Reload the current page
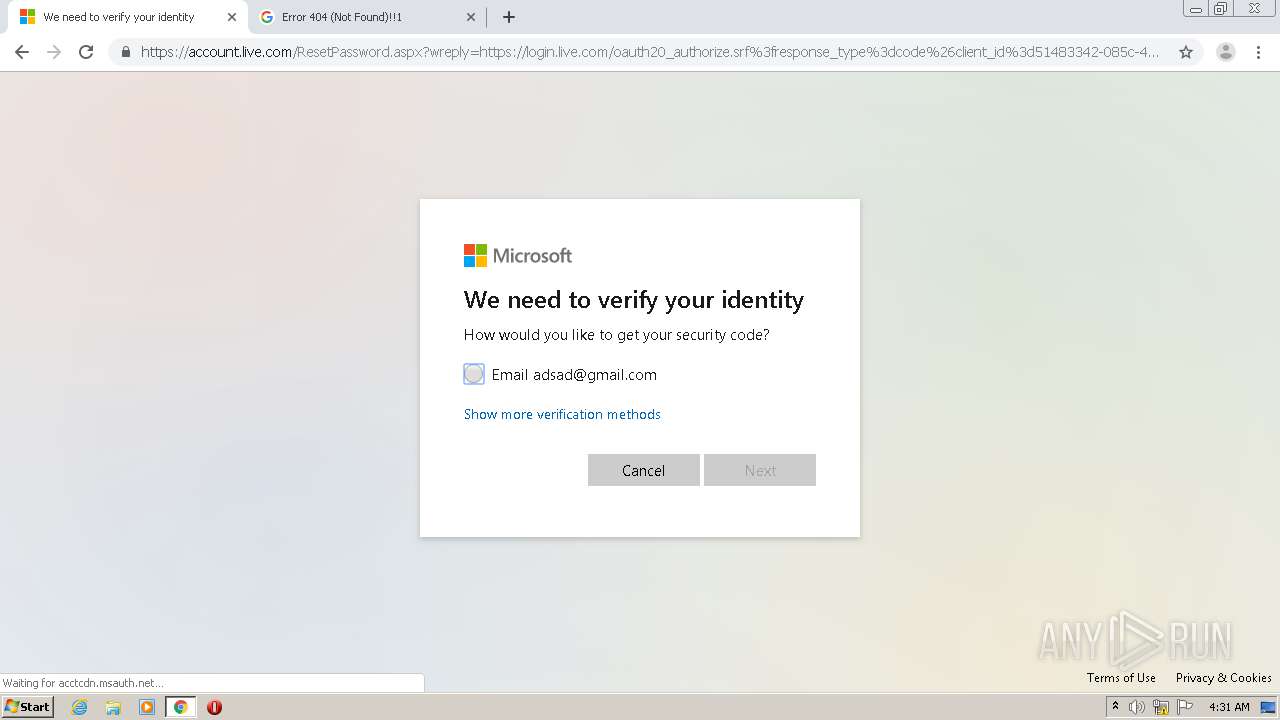Image resolution: width=1280 pixels, height=720 pixels. (86, 52)
